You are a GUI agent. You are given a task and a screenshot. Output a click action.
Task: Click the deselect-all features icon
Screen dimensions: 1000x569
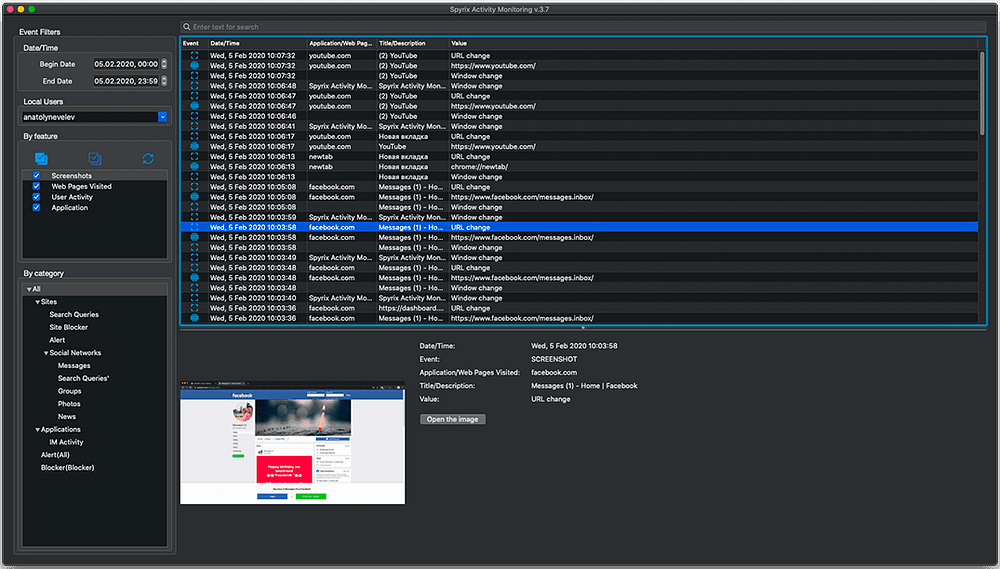coord(95,158)
